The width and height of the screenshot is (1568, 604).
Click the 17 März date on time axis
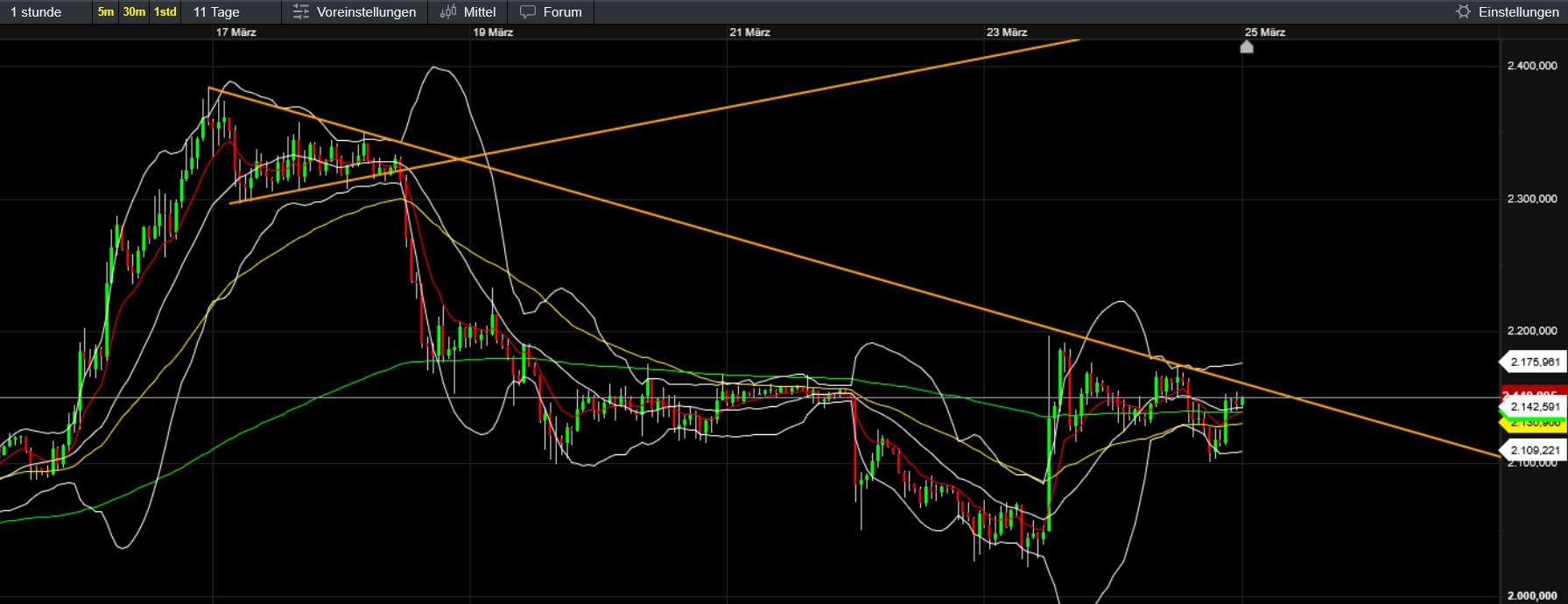[236, 32]
